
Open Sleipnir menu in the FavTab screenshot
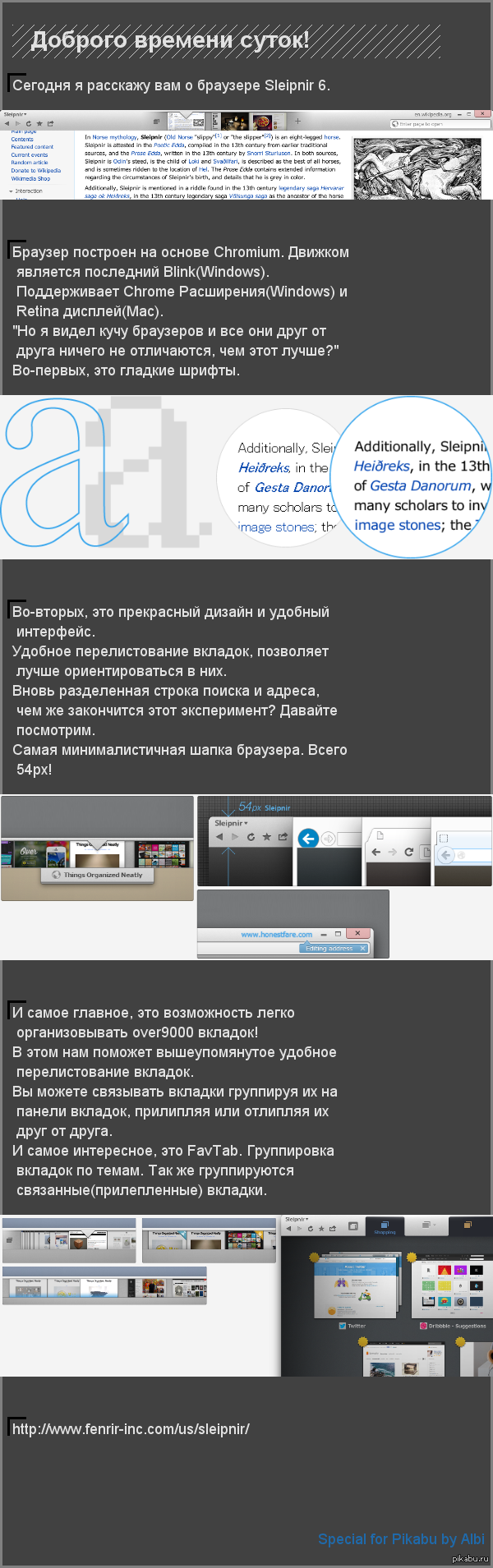pos(297,1219)
